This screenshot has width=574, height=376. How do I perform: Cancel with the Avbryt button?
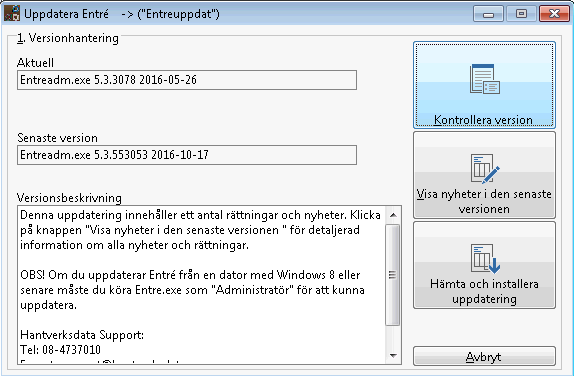(484, 356)
